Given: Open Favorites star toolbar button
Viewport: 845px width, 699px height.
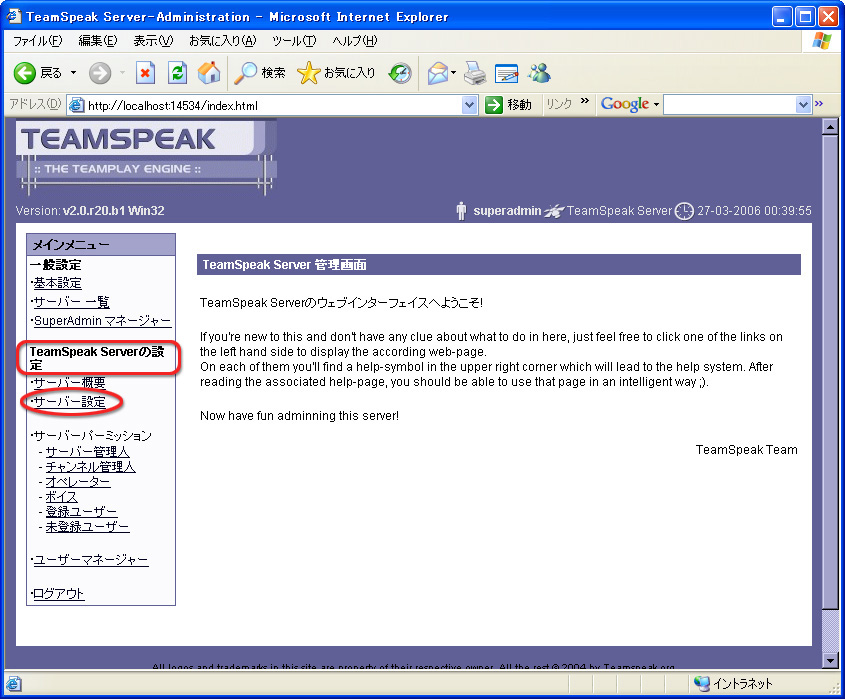Looking at the screenshot, I should point(336,73).
